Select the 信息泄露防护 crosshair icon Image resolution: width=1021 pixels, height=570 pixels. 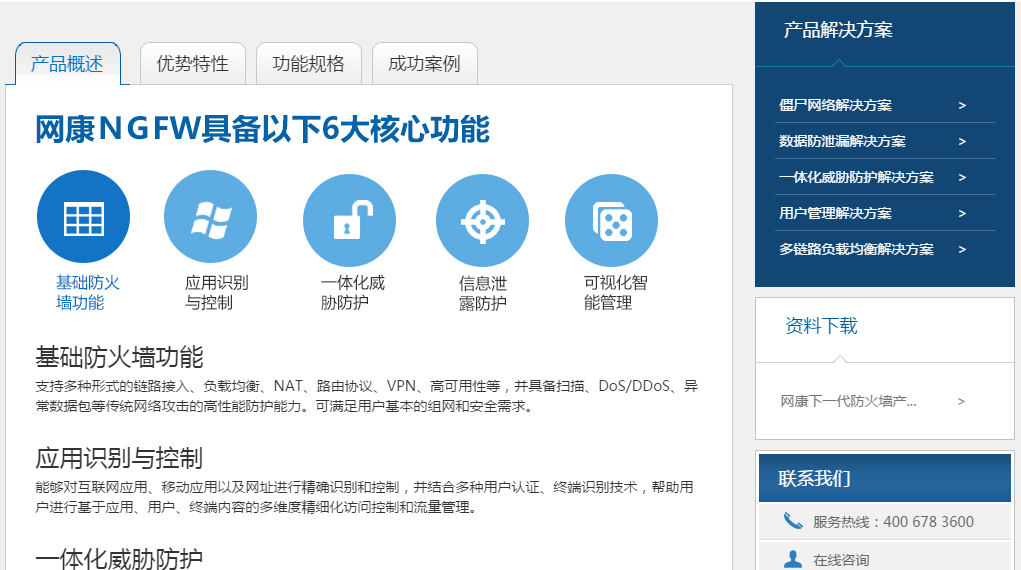[483, 220]
